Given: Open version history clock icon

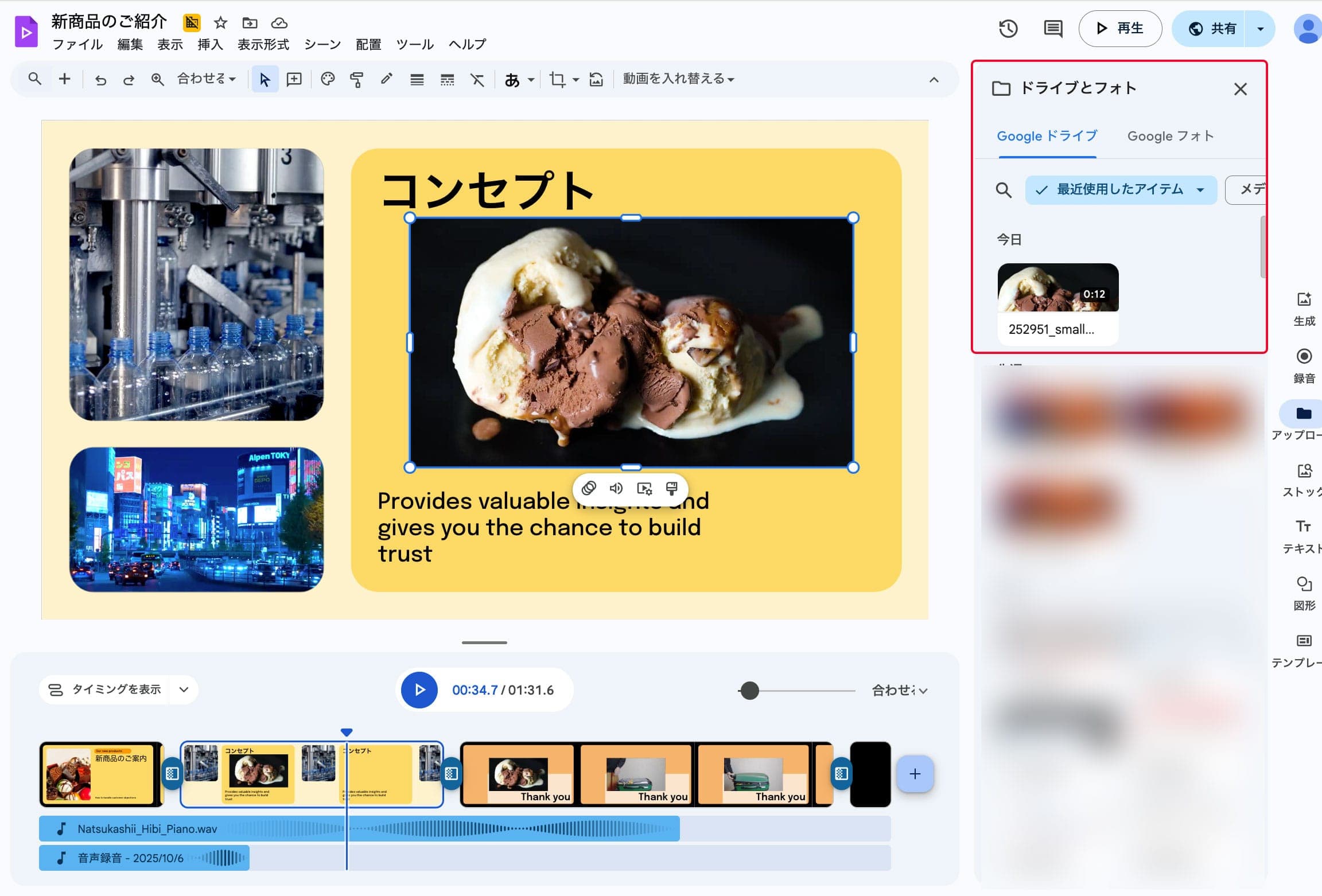Looking at the screenshot, I should pyautogui.click(x=1008, y=28).
